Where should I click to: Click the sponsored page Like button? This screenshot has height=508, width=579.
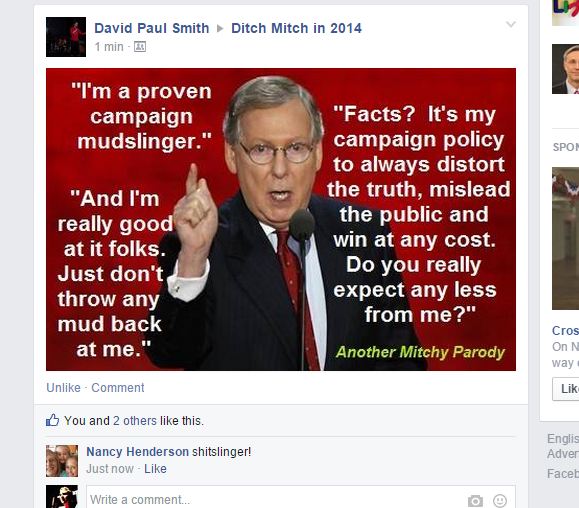566,389
